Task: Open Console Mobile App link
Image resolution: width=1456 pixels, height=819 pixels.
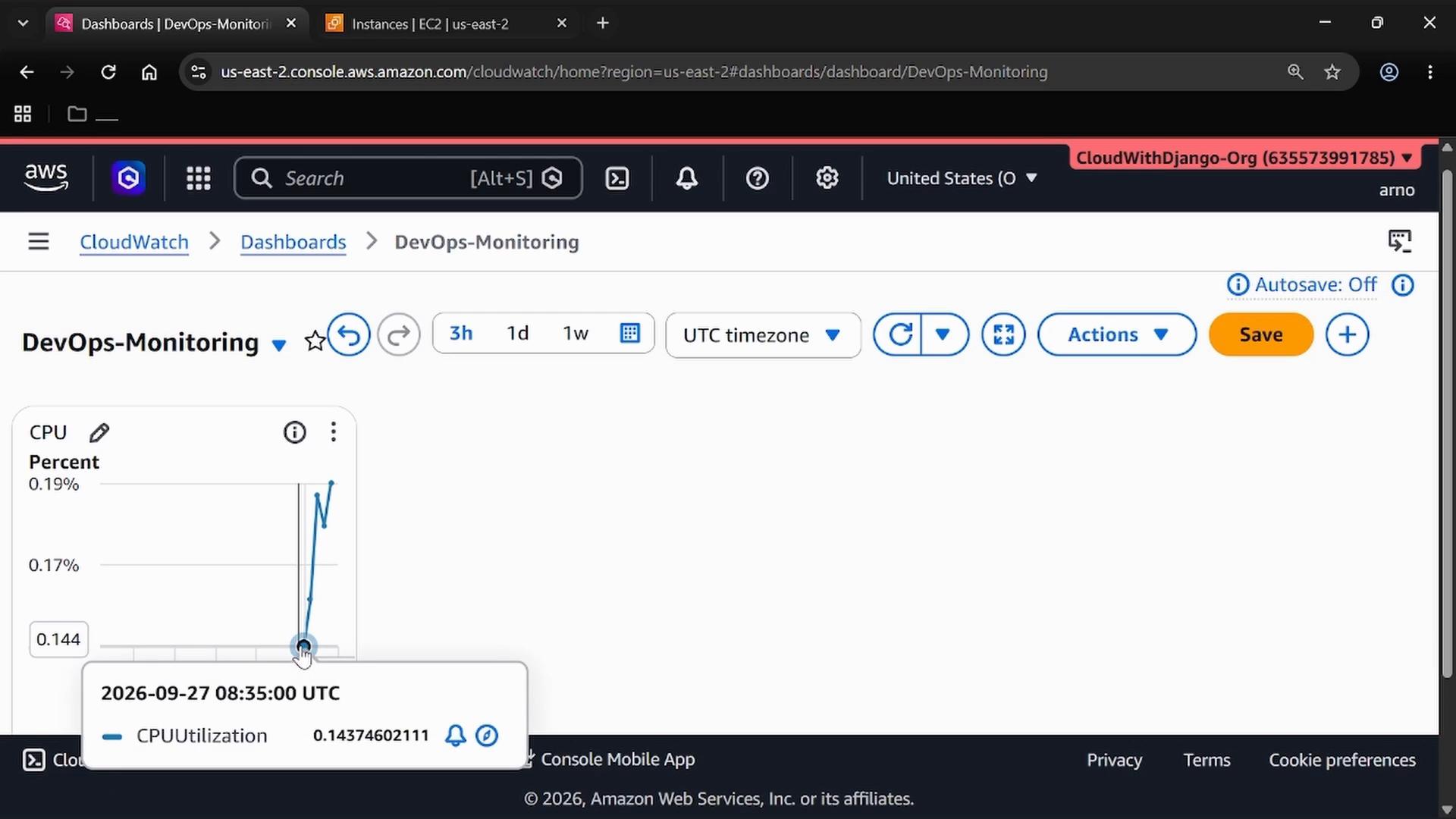Action: [x=617, y=759]
